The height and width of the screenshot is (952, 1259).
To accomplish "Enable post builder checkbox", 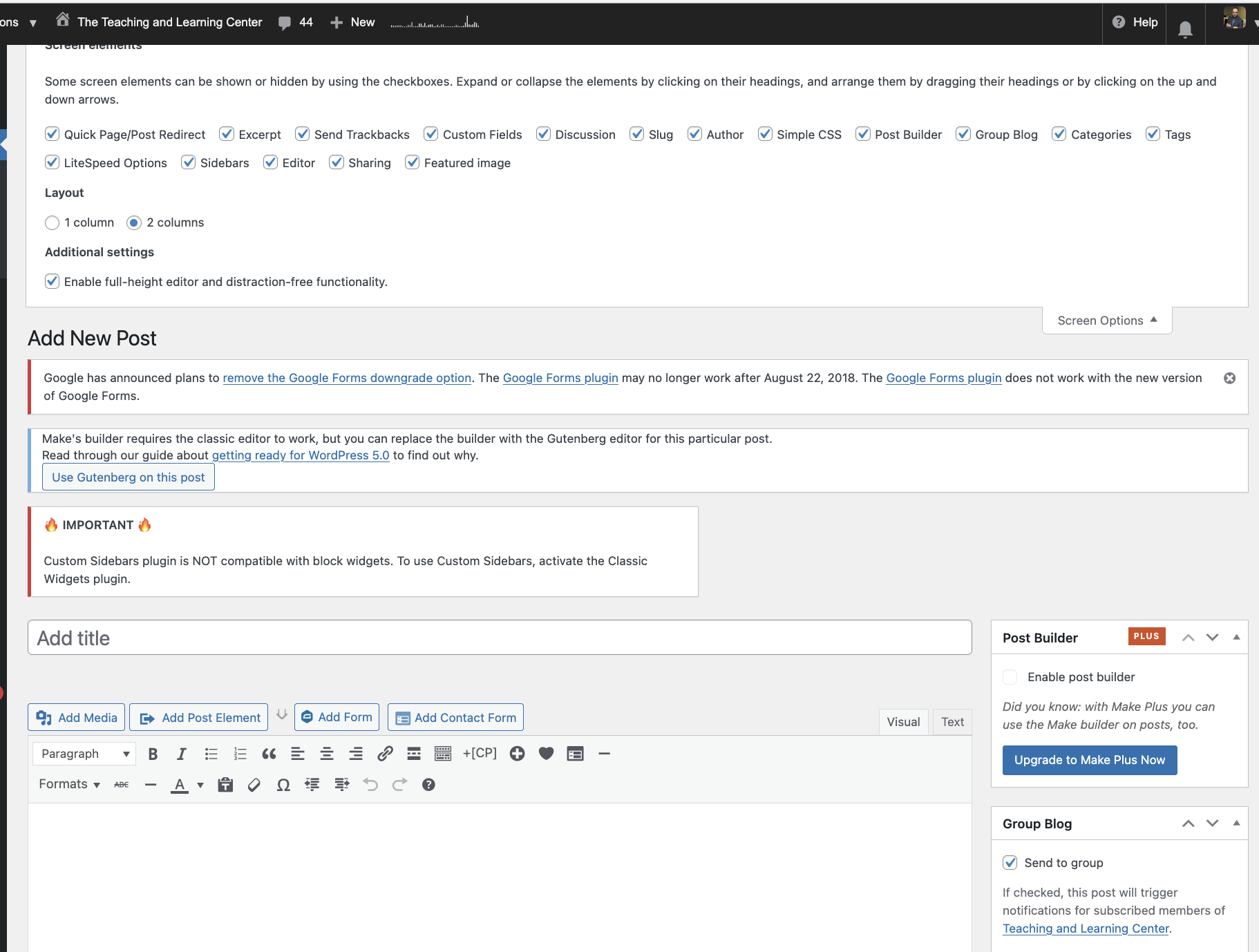I will click(x=1010, y=677).
